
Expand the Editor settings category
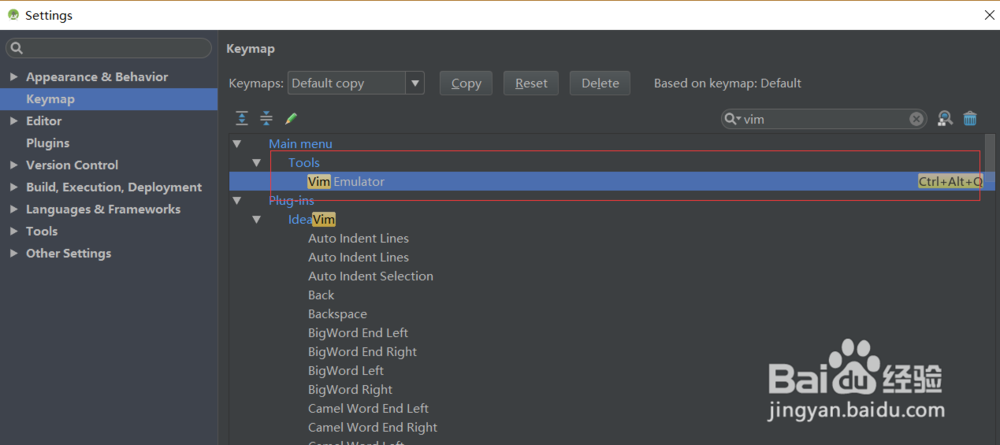click(x=14, y=121)
